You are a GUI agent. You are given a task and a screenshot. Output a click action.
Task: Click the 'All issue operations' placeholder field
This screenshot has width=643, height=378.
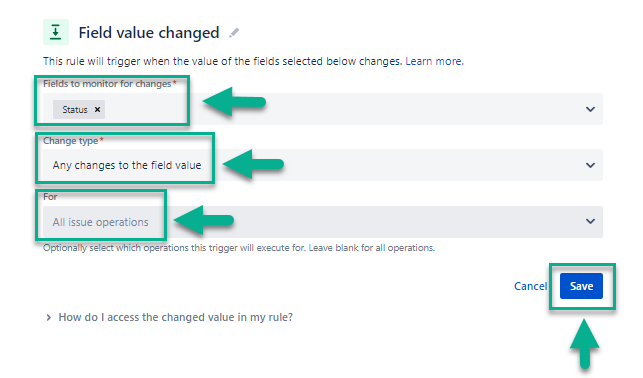pyautogui.click(x=323, y=222)
